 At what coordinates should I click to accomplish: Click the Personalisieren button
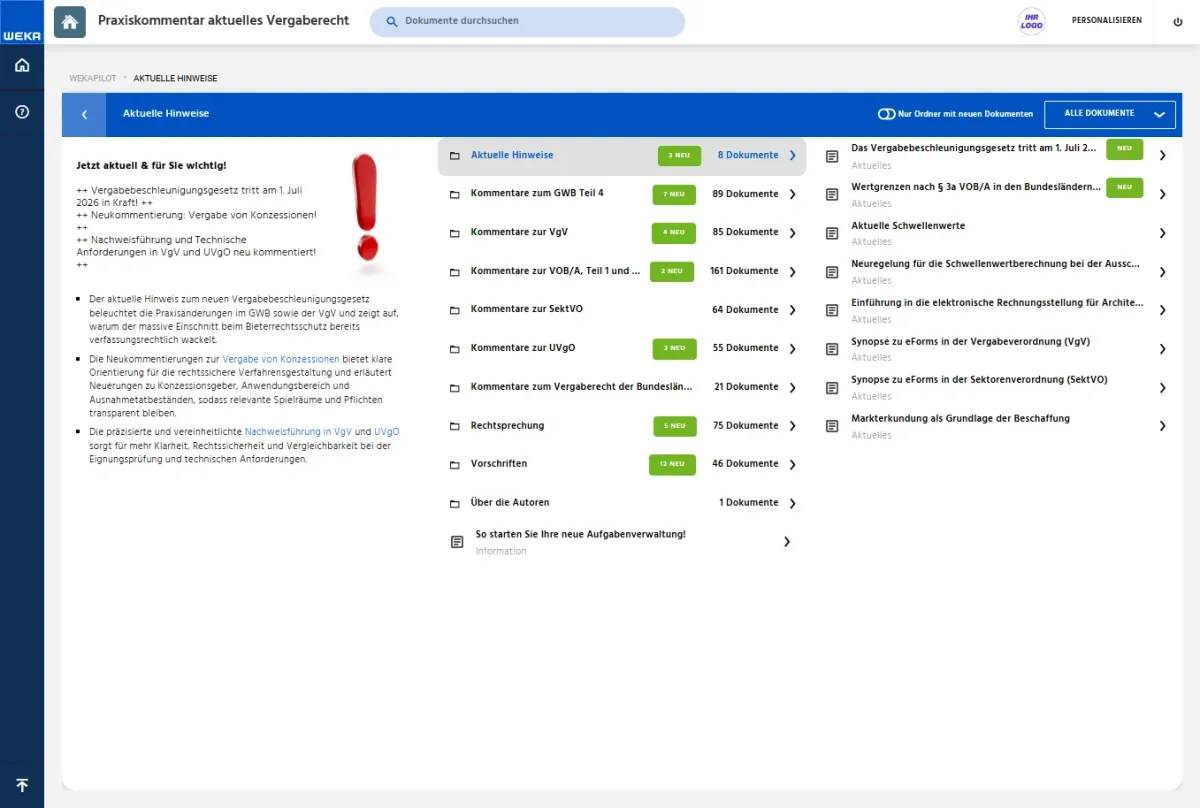pyautogui.click(x=1107, y=21)
